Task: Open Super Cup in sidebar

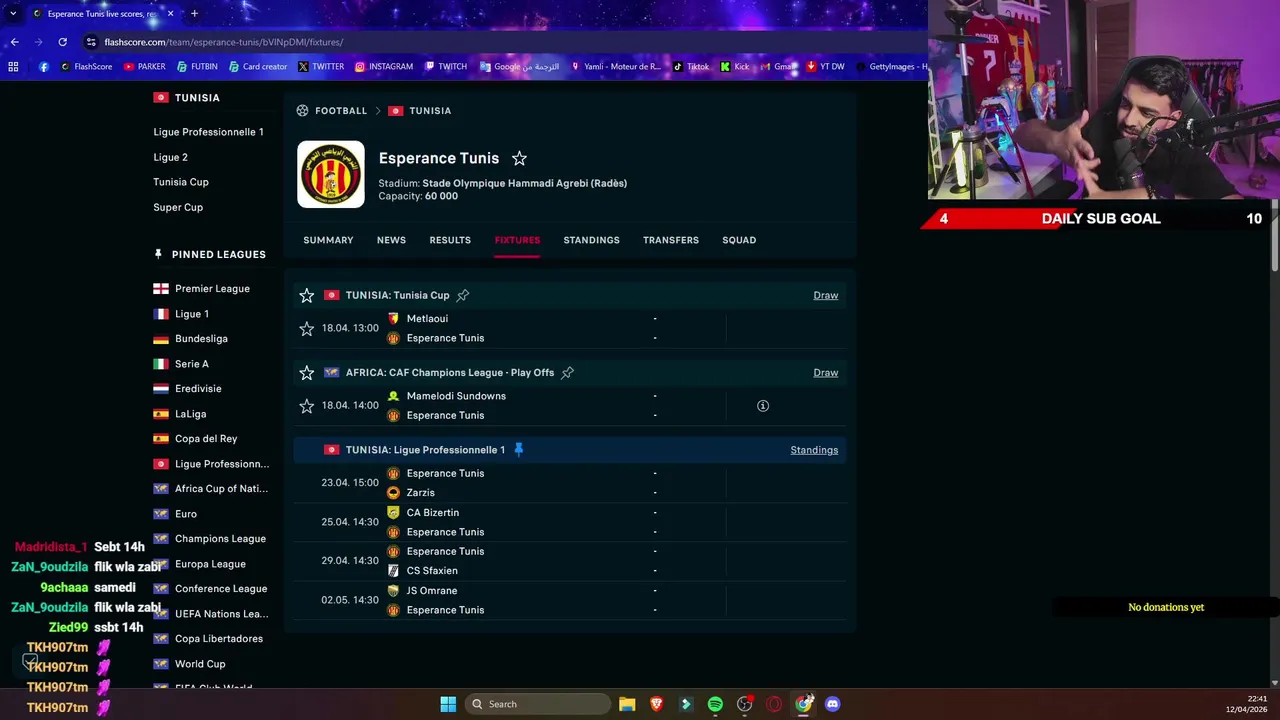Action: [178, 207]
